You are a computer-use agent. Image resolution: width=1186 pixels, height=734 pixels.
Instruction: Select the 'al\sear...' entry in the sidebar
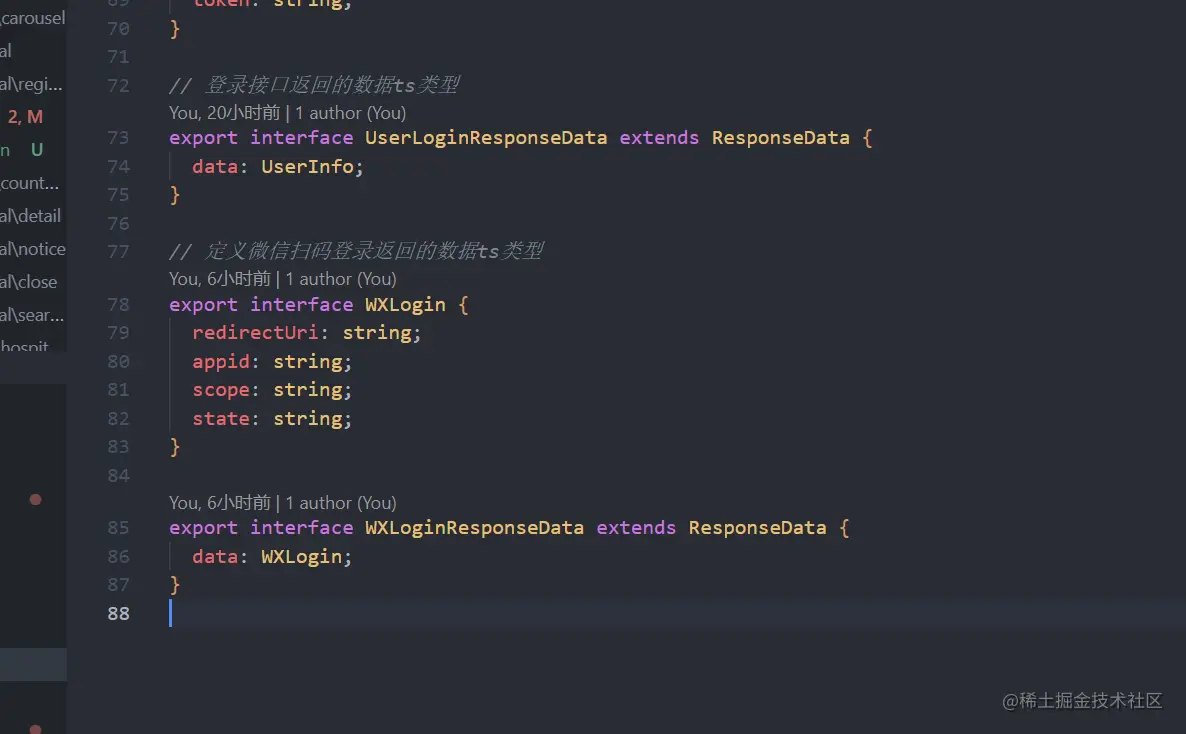(33, 315)
